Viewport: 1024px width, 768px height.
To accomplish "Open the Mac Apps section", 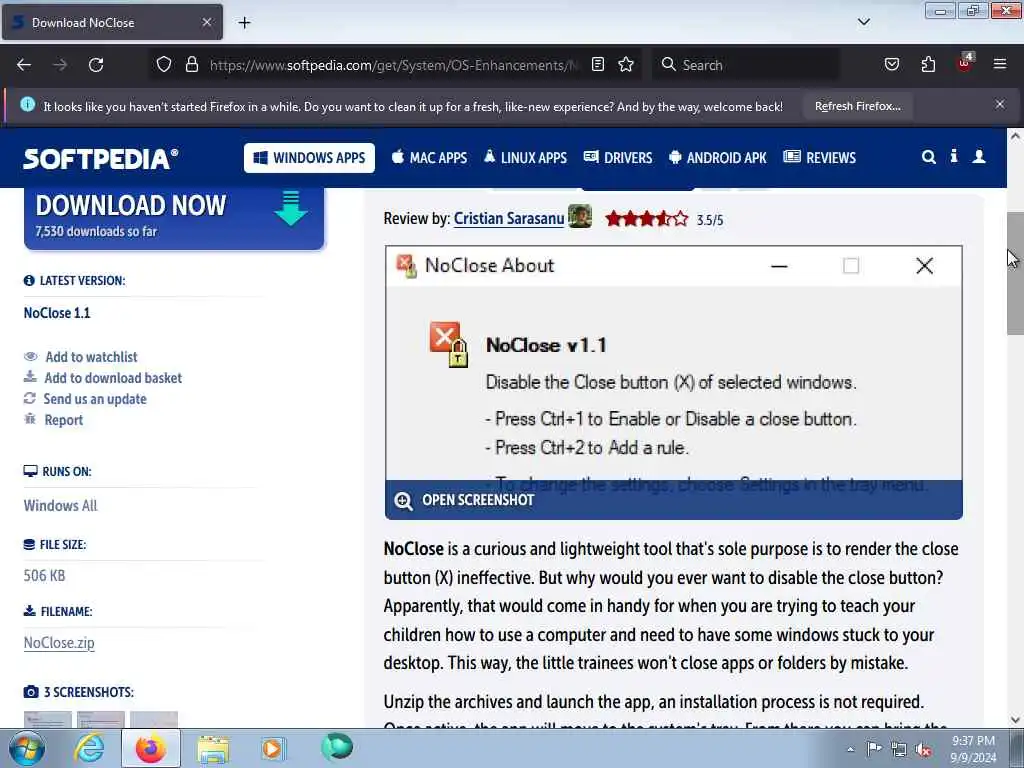I will [429, 158].
